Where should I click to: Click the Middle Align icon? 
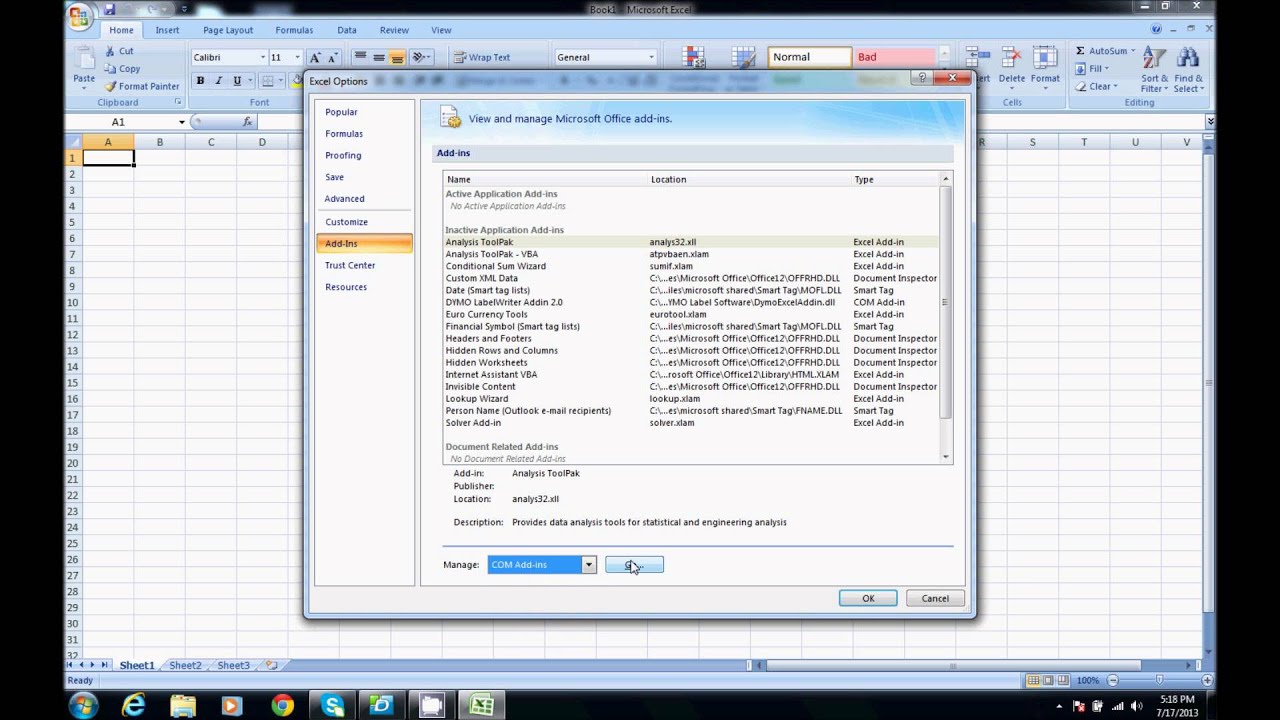(379, 57)
